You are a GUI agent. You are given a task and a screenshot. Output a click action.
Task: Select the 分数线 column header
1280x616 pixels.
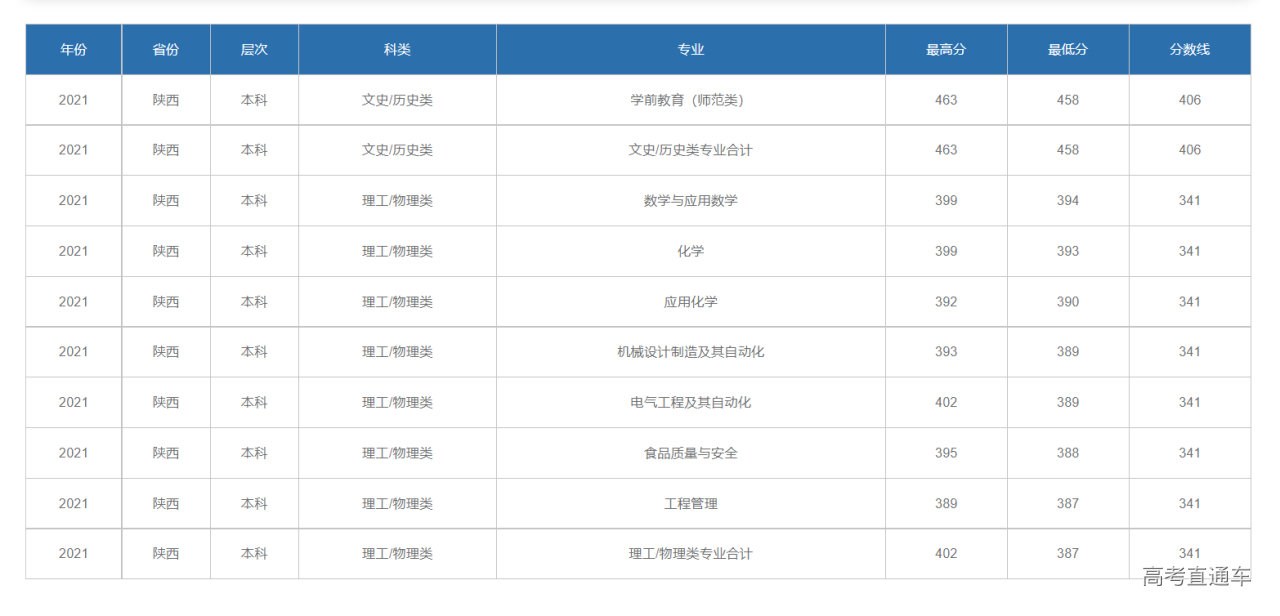point(1189,50)
